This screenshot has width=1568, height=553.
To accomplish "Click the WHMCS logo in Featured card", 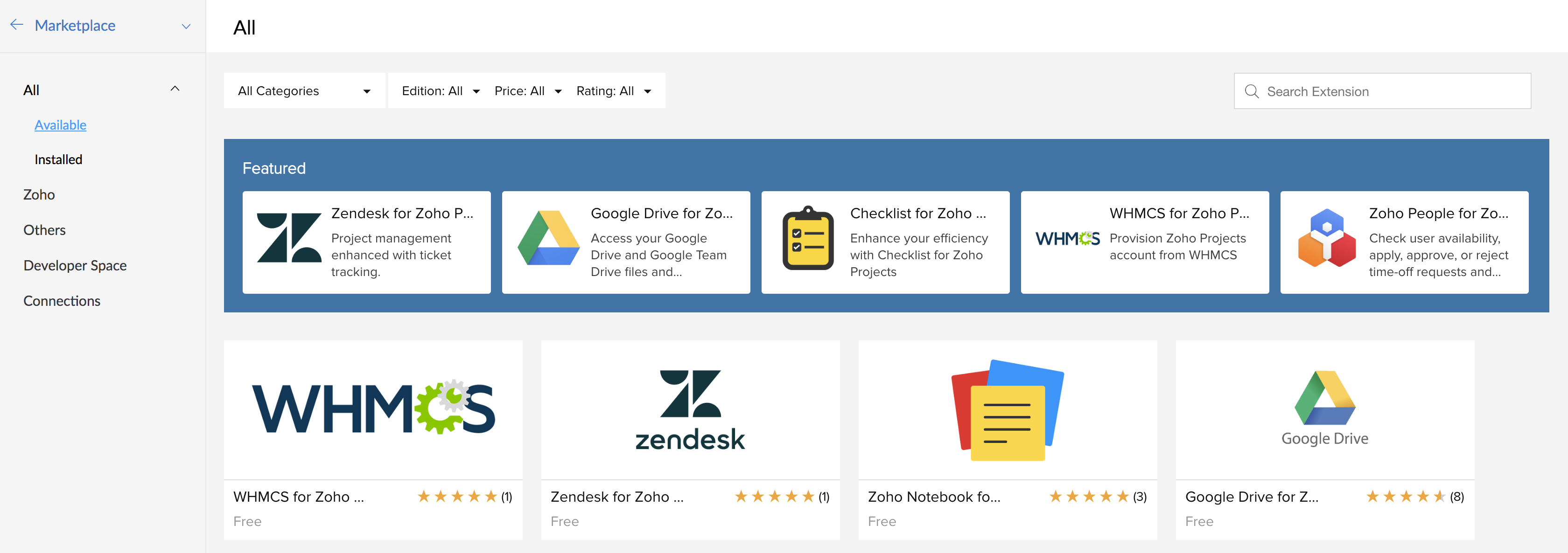I will 1067,238.
